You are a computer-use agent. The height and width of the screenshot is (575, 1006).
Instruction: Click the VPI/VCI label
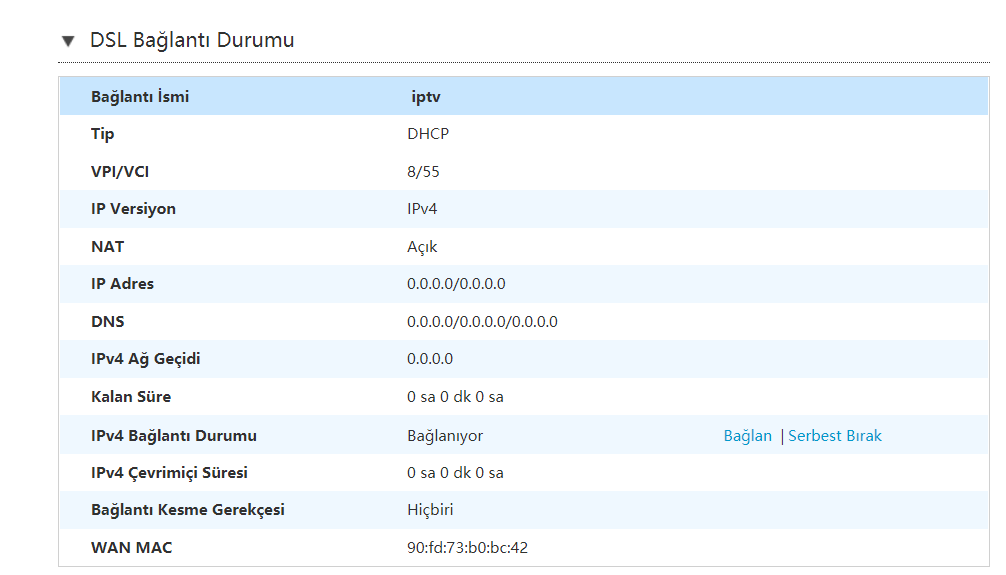(120, 171)
